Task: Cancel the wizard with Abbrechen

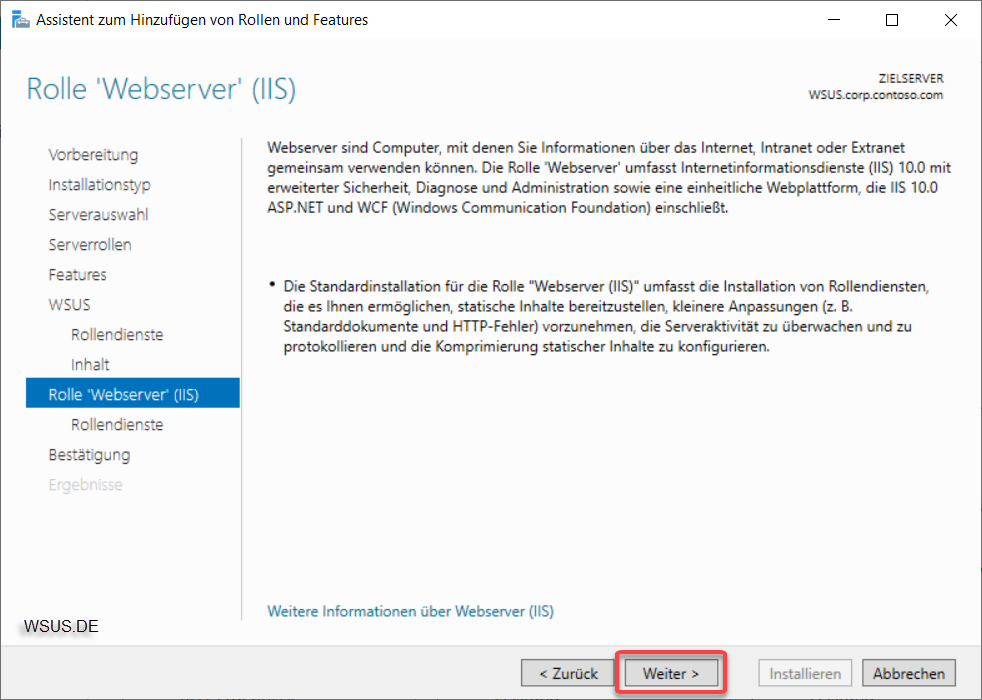Action: click(909, 674)
